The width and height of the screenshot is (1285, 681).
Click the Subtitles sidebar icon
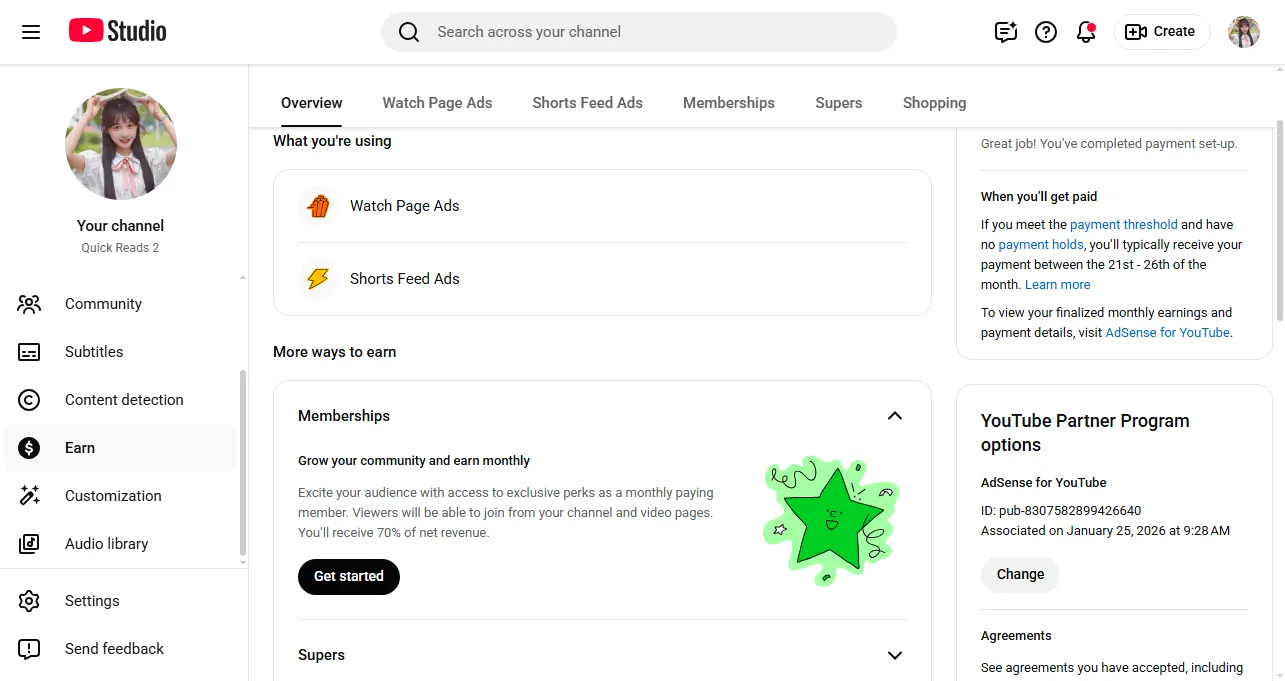(29, 352)
